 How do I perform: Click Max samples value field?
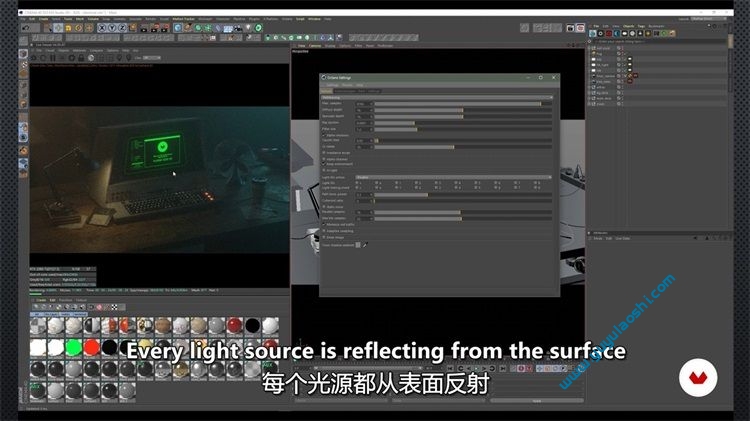click(x=364, y=103)
